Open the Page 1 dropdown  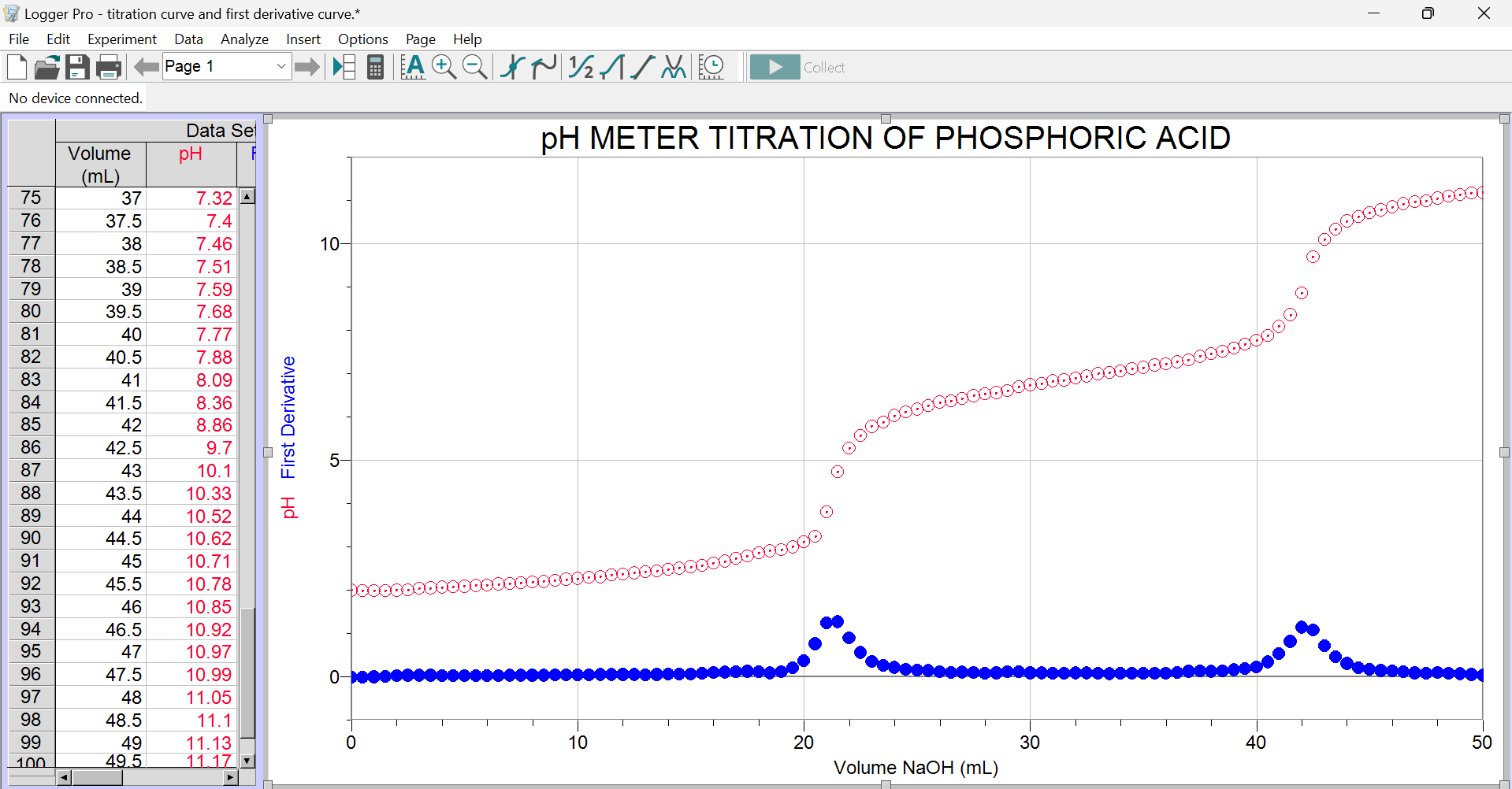225,66
